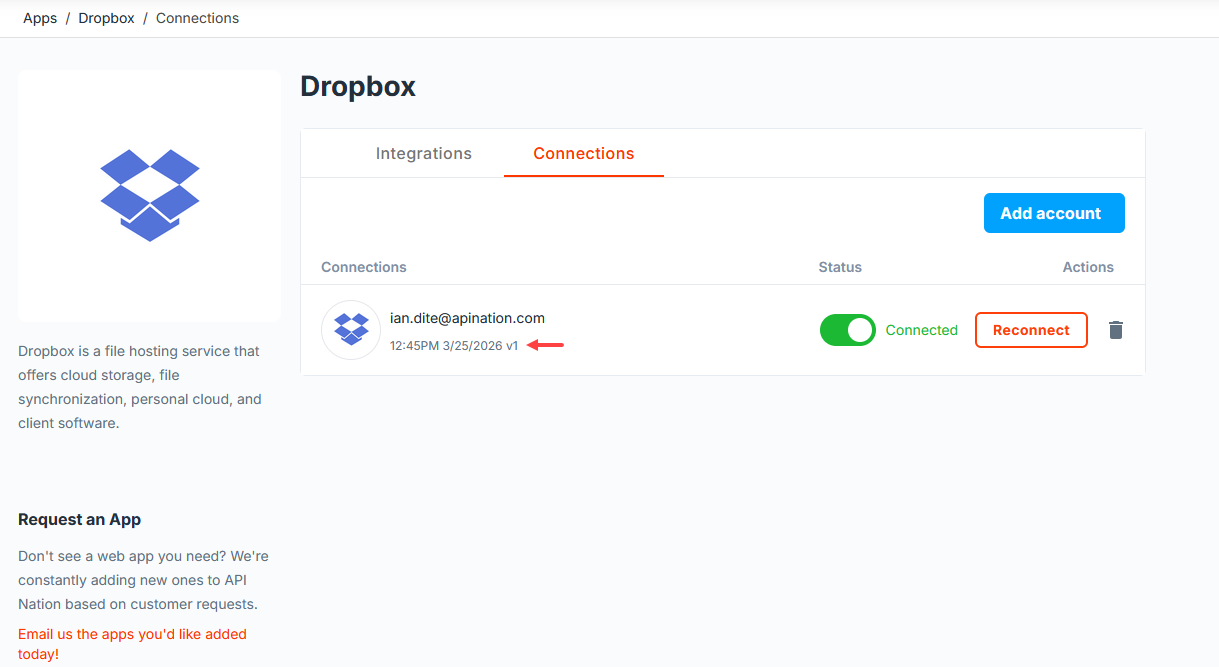Toggle the Connected status switch off
The height and width of the screenshot is (667, 1219).
847,330
